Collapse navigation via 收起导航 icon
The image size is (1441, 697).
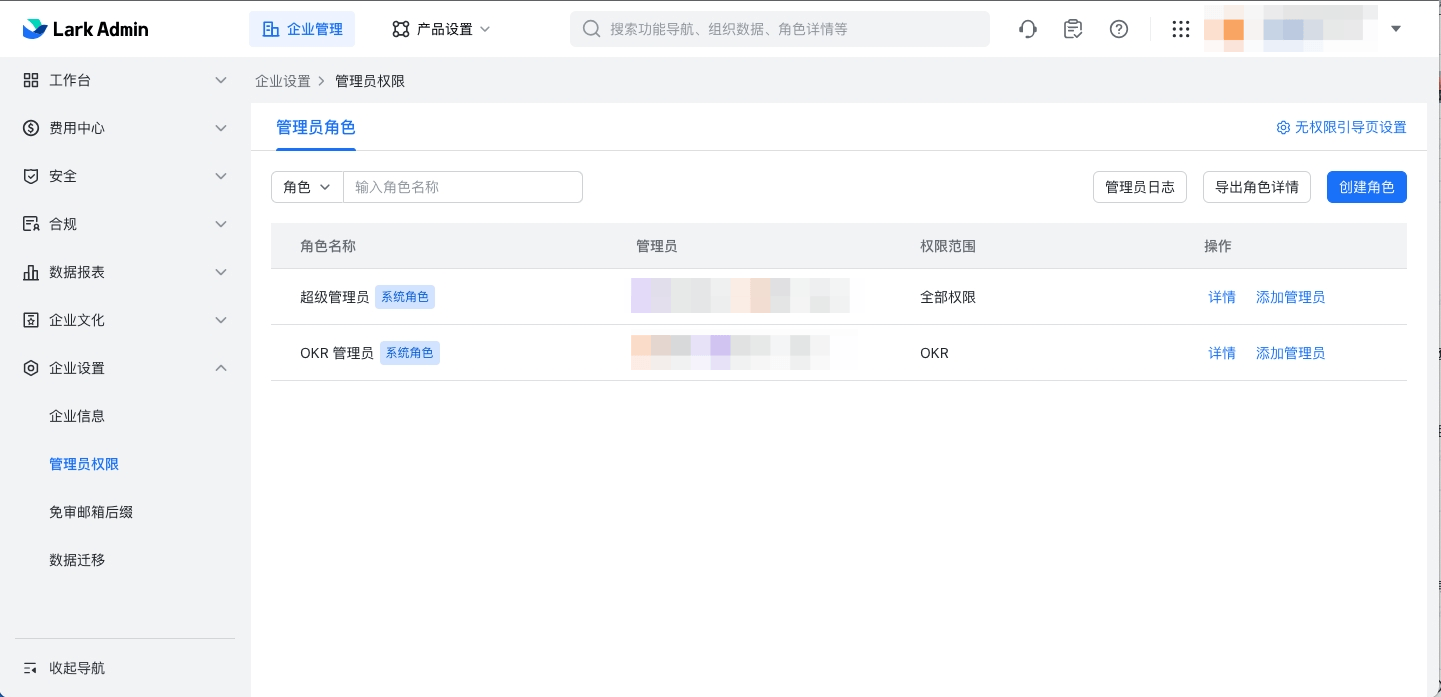pyautogui.click(x=31, y=668)
